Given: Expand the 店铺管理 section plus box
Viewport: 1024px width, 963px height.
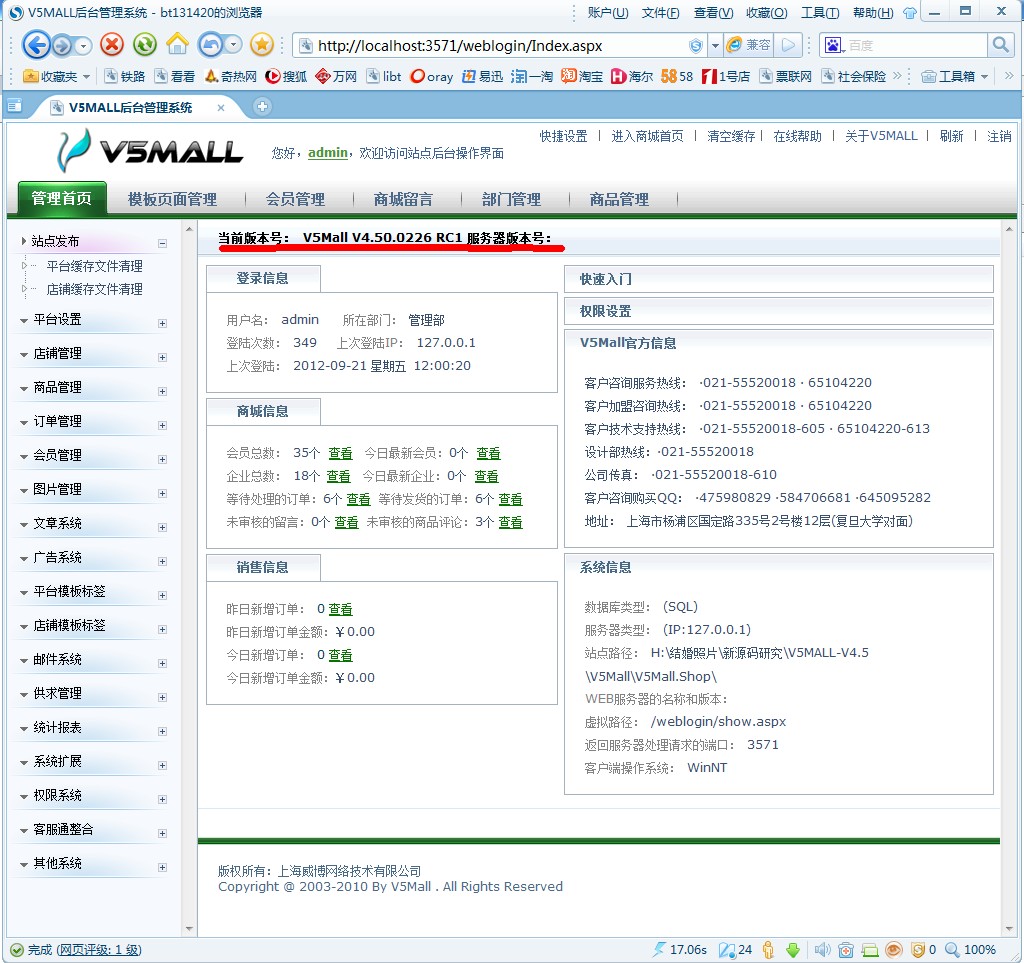Looking at the screenshot, I should coord(163,357).
